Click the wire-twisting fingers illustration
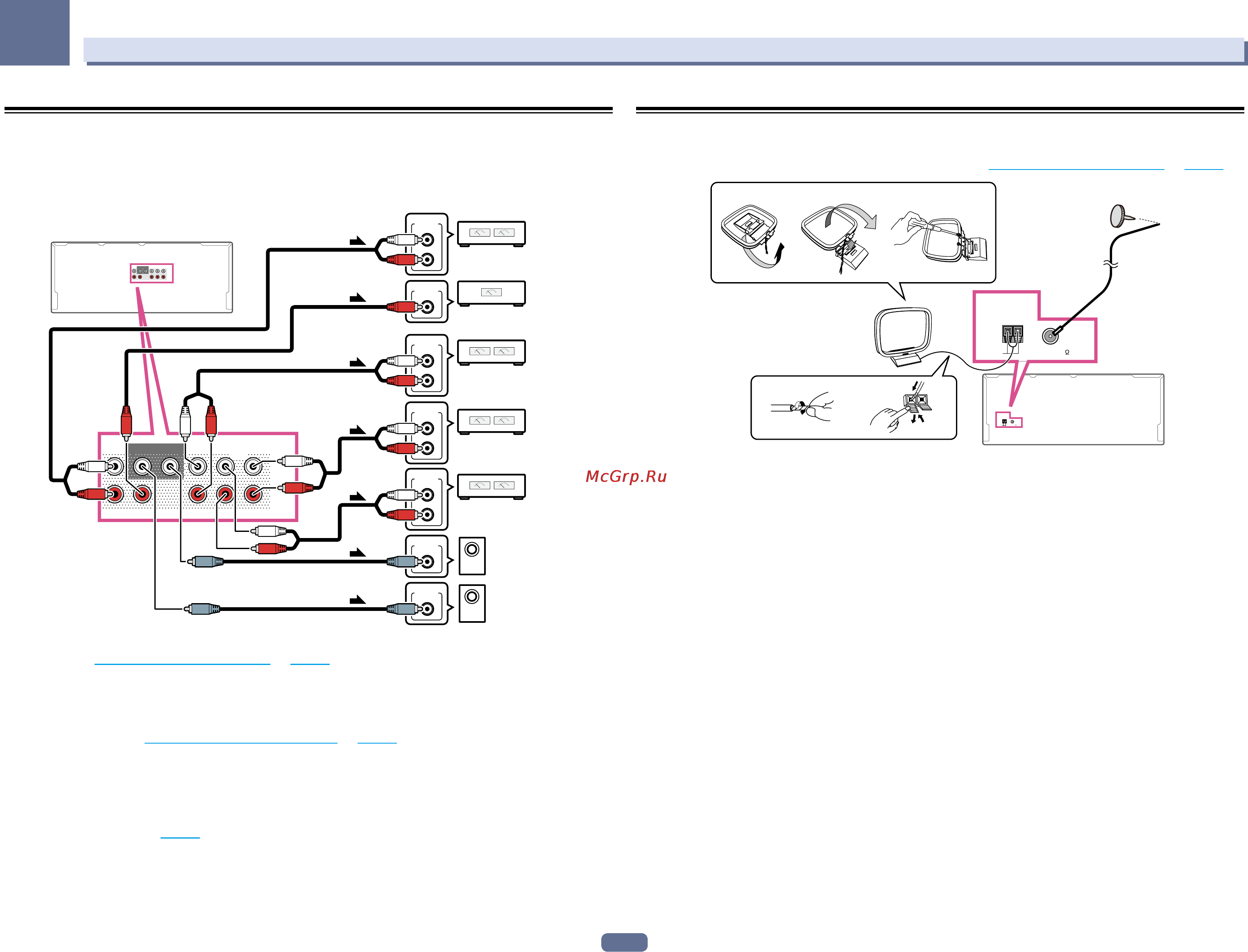Image resolution: width=1248 pixels, height=952 pixels. click(802, 406)
